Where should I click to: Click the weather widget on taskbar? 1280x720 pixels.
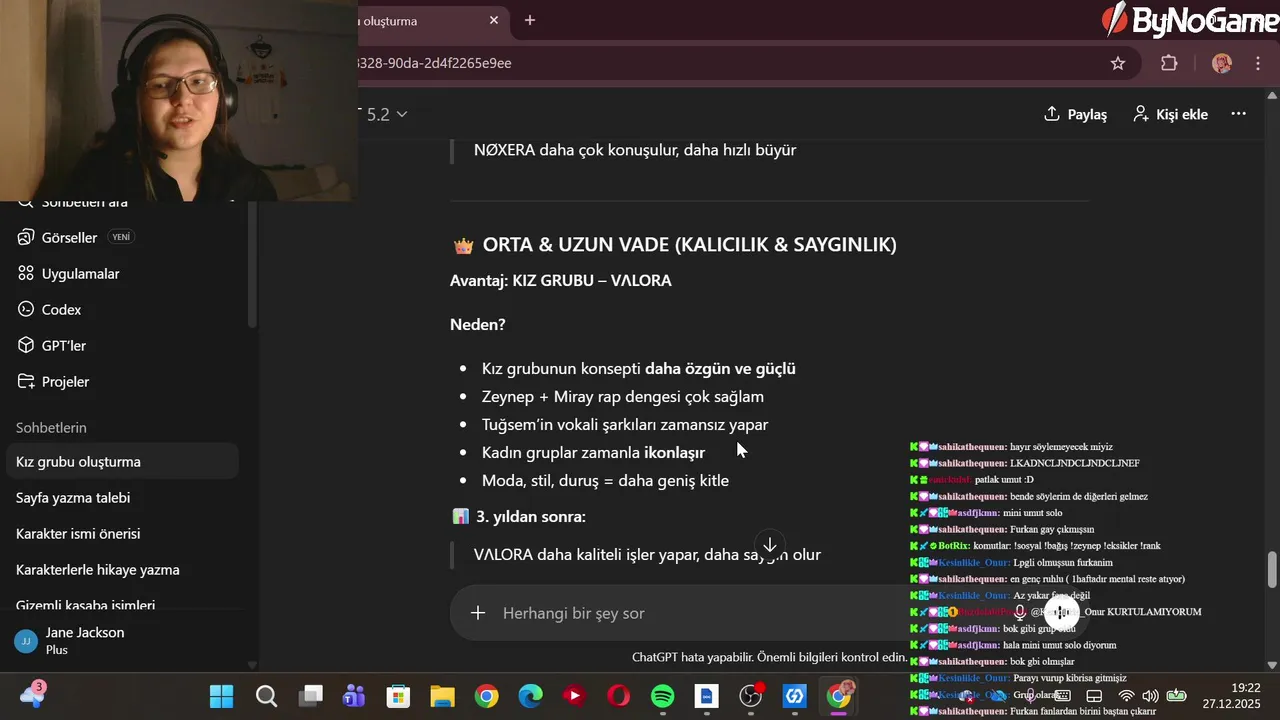[32, 695]
